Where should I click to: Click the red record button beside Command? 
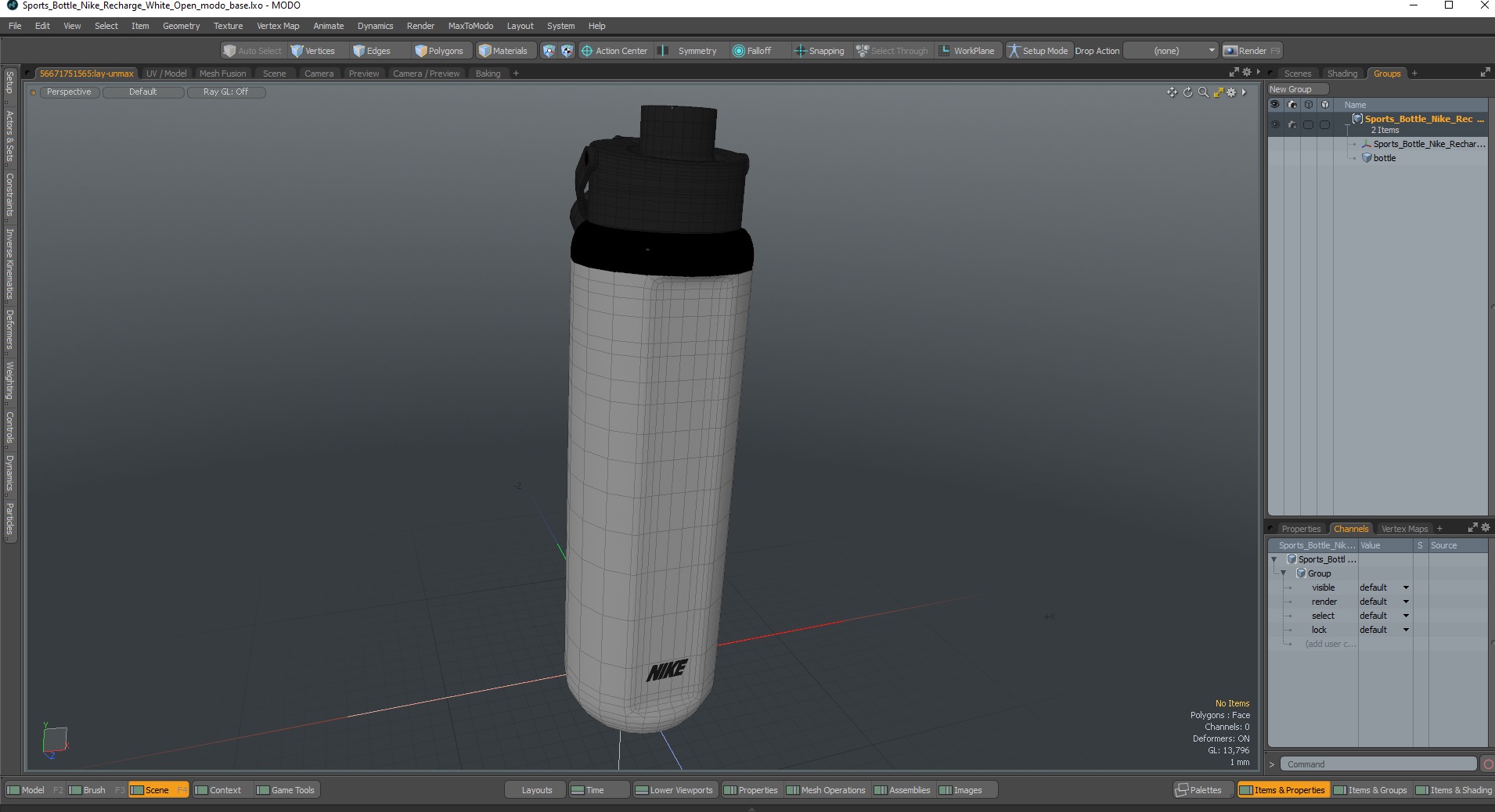1488,764
